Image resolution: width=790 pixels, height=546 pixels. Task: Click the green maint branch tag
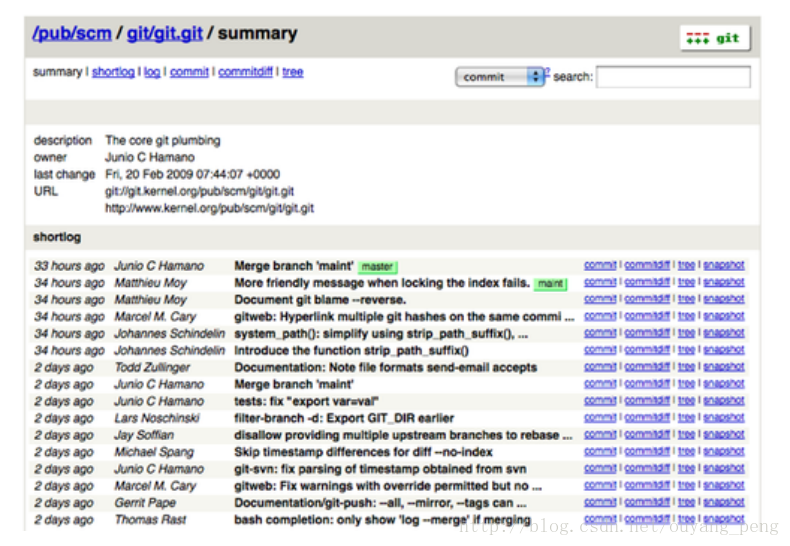pyautogui.click(x=550, y=284)
